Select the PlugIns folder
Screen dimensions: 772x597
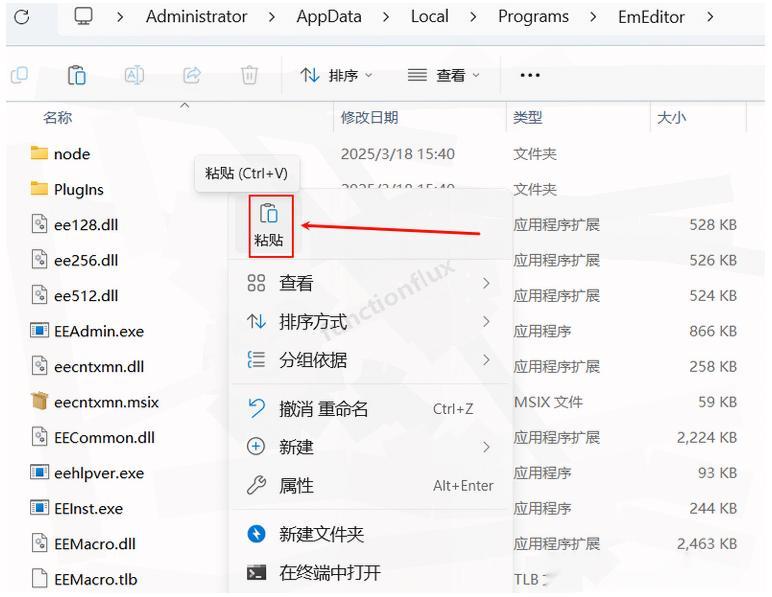pyautogui.click(x=79, y=189)
